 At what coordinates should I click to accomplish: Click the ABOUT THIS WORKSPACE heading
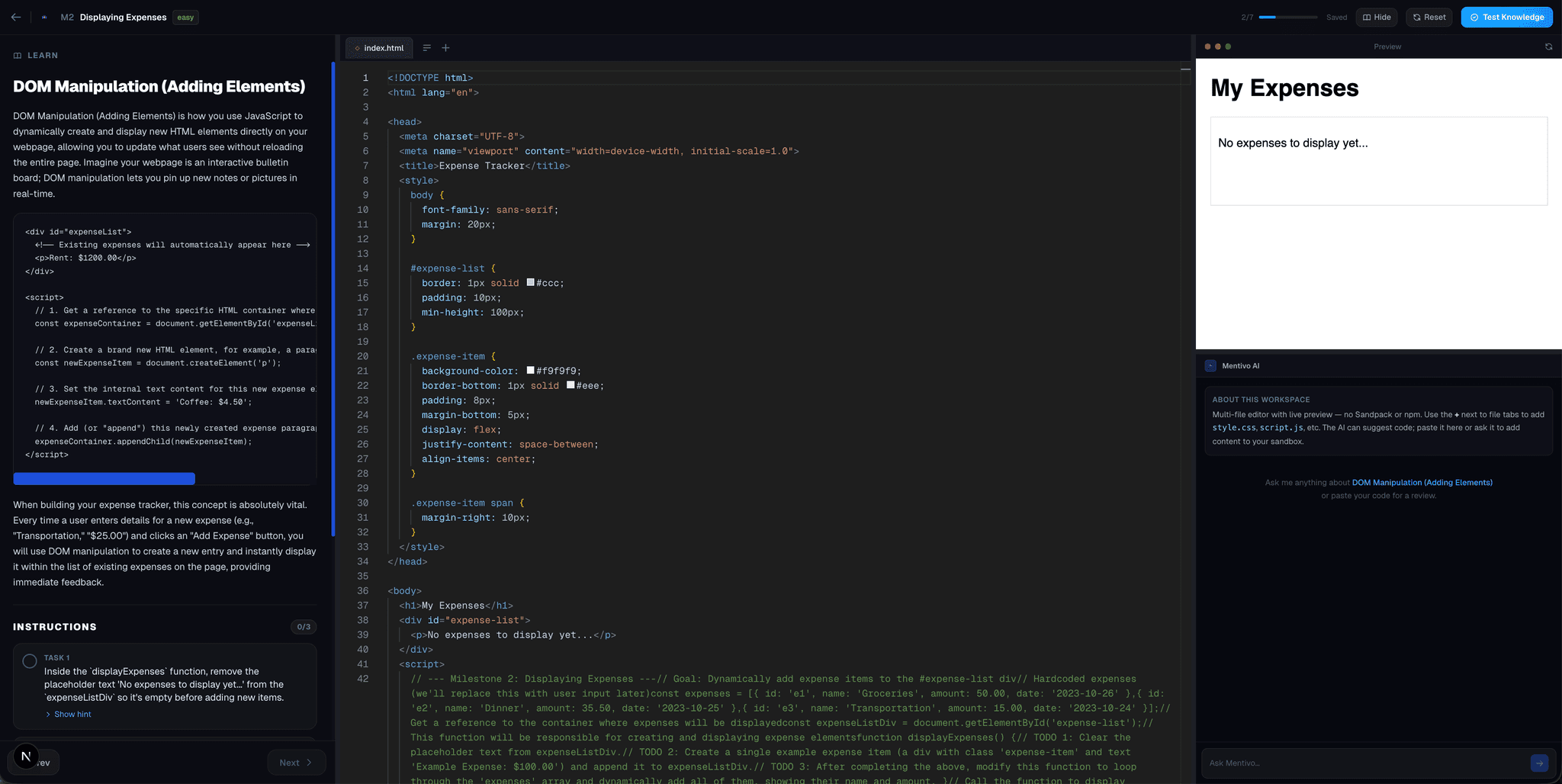point(1261,400)
